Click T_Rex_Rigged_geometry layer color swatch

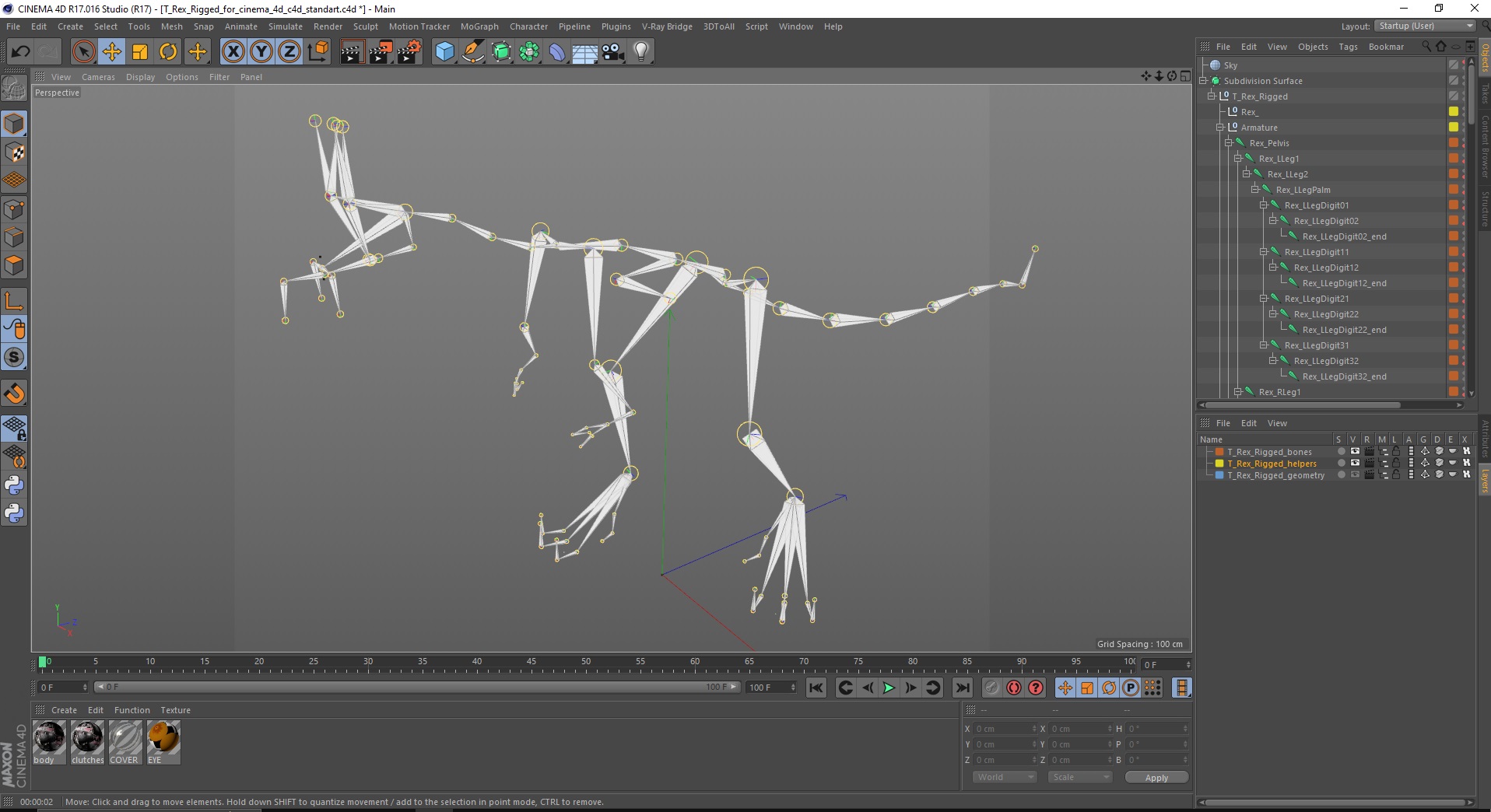1219,475
